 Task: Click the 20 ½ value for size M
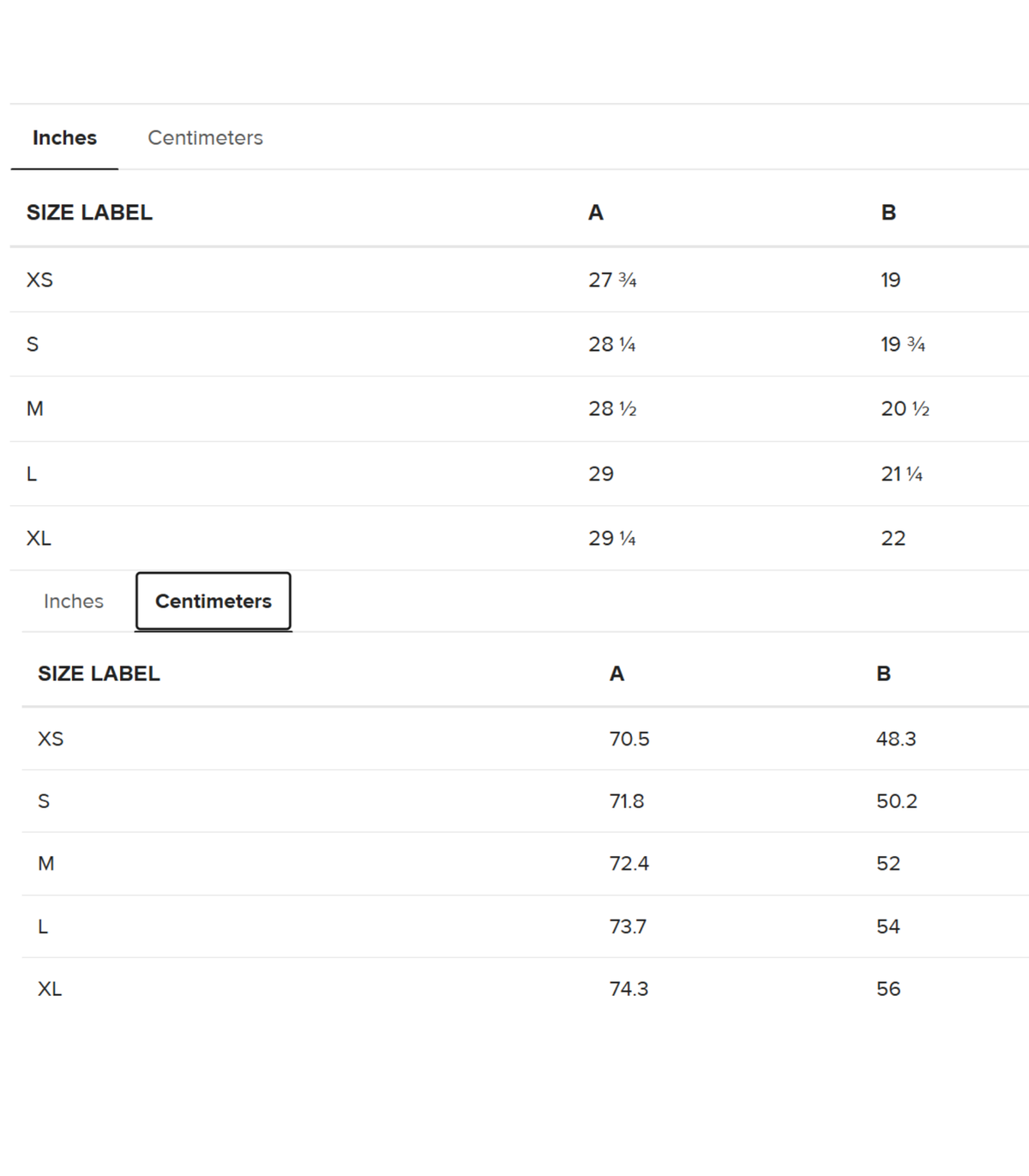coord(905,409)
